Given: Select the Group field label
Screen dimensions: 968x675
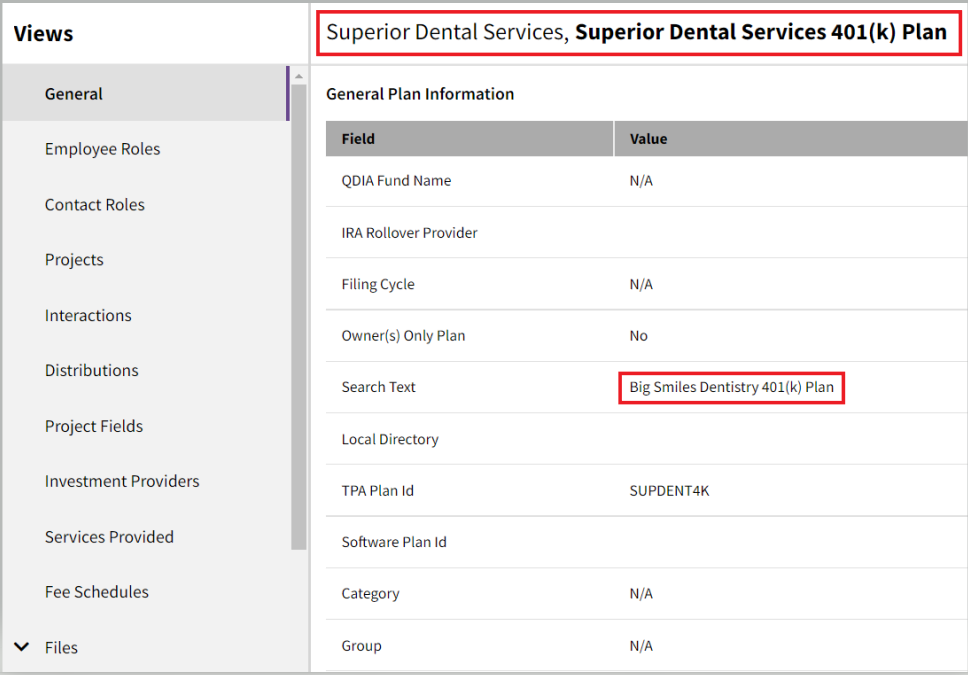Looking at the screenshot, I should coord(361,645).
